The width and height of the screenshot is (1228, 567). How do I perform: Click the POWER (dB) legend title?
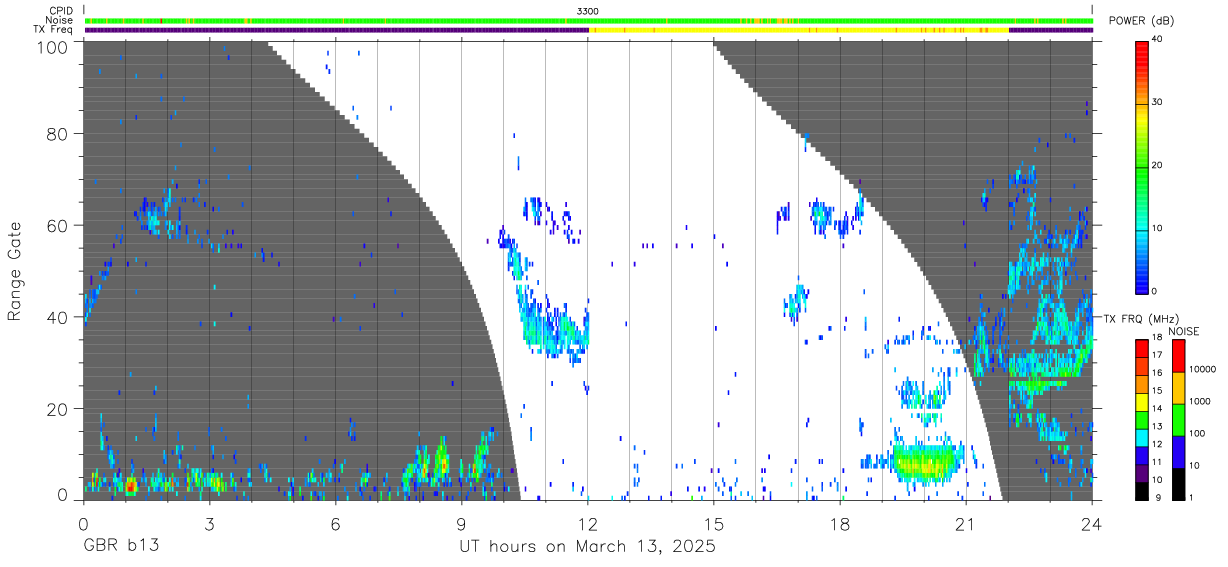[x=1144, y=21]
